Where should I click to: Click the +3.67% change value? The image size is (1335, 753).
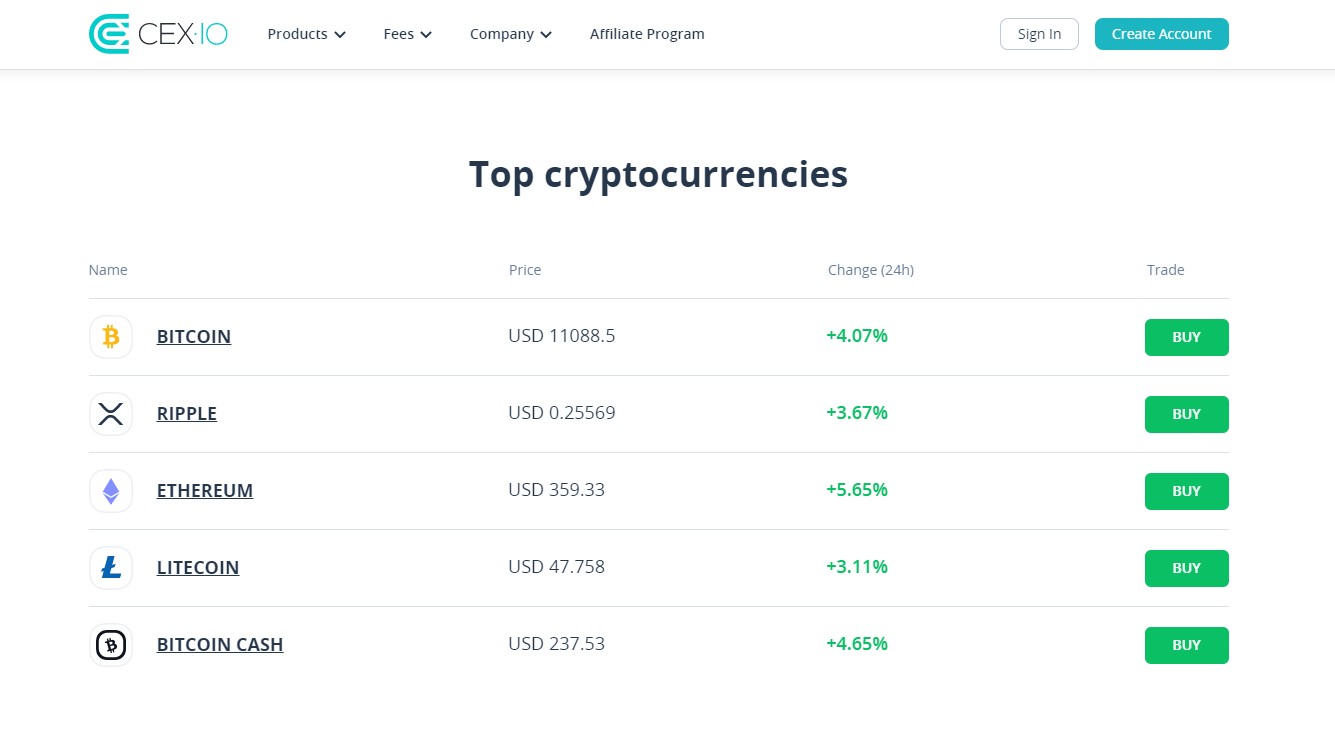click(x=857, y=413)
